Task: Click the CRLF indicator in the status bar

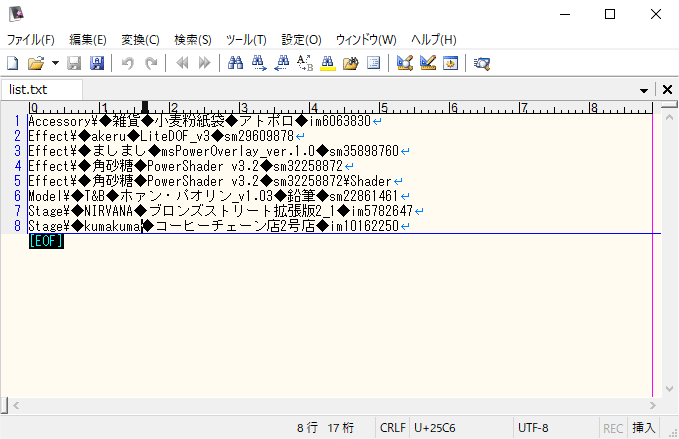Action: (x=392, y=428)
